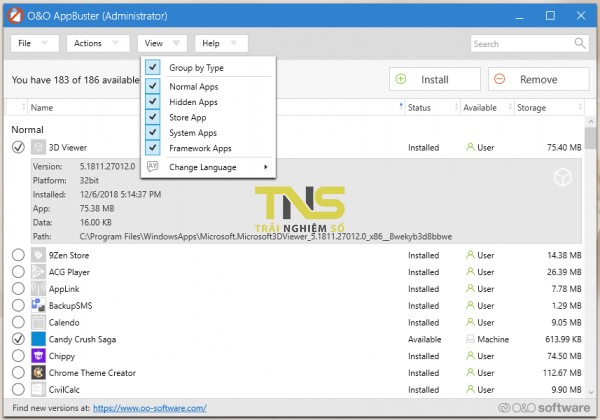Toggle Store App visibility

(152, 117)
